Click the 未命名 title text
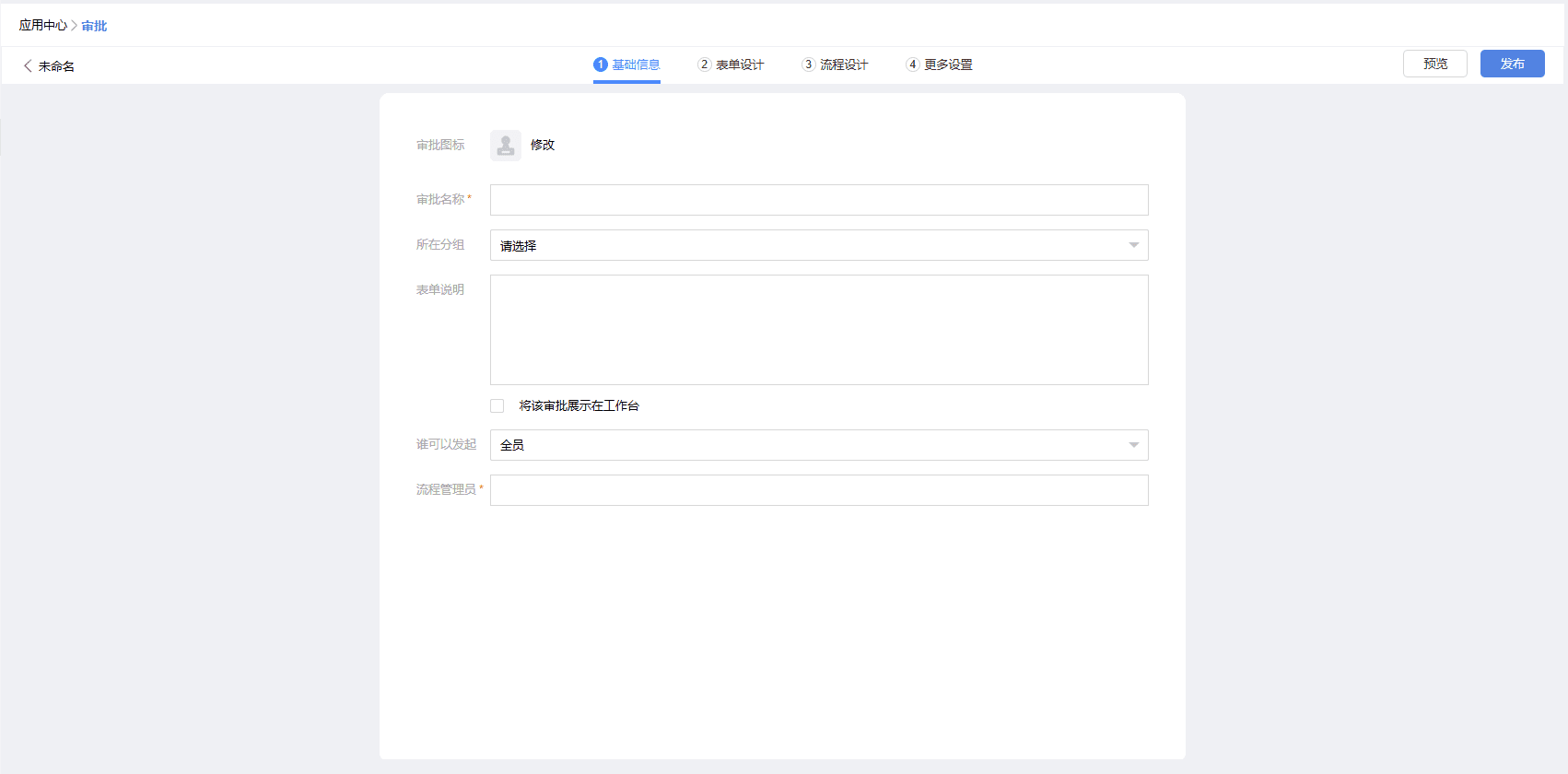The width and height of the screenshot is (1568, 774). pos(56,66)
